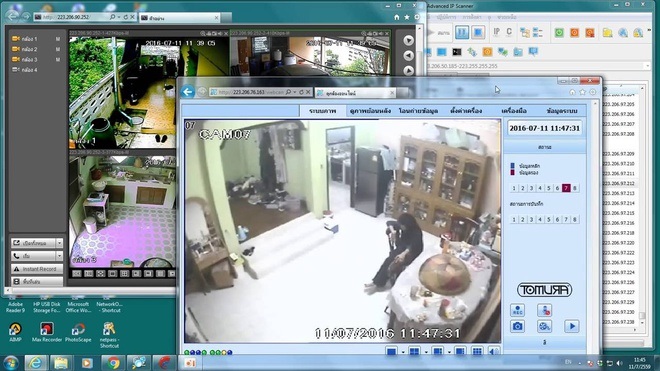Click the IP toolbar icon in Advanced IP Scanner

pyautogui.click(x=497, y=32)
